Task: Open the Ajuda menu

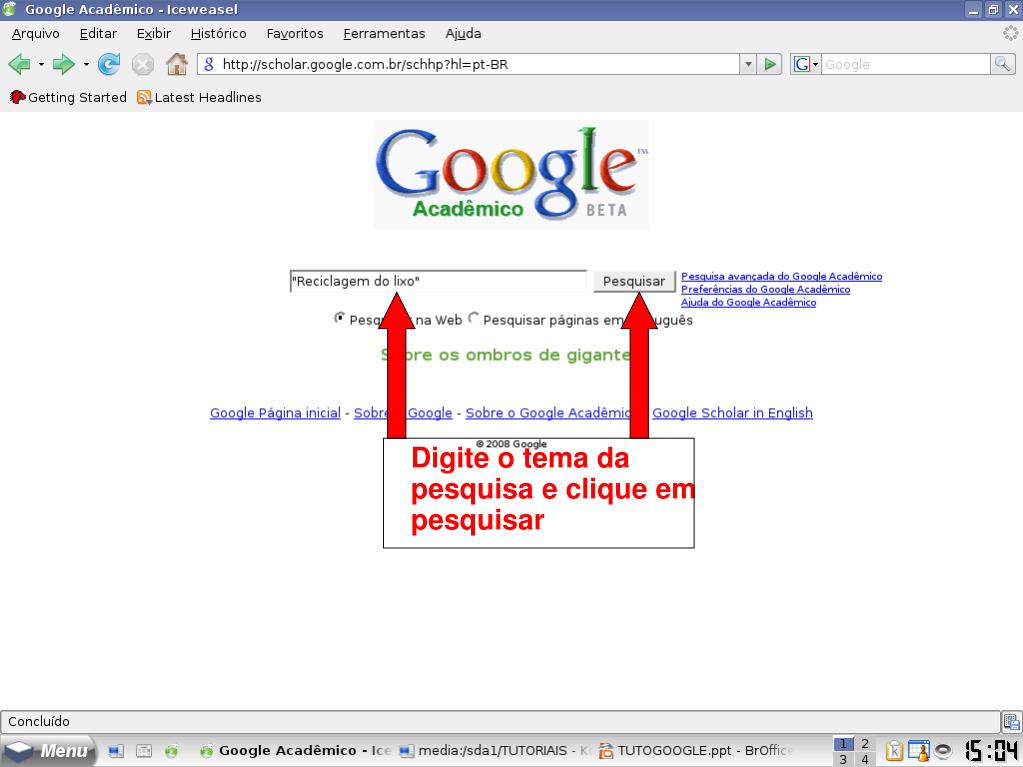Action: [x=463, y=33]
